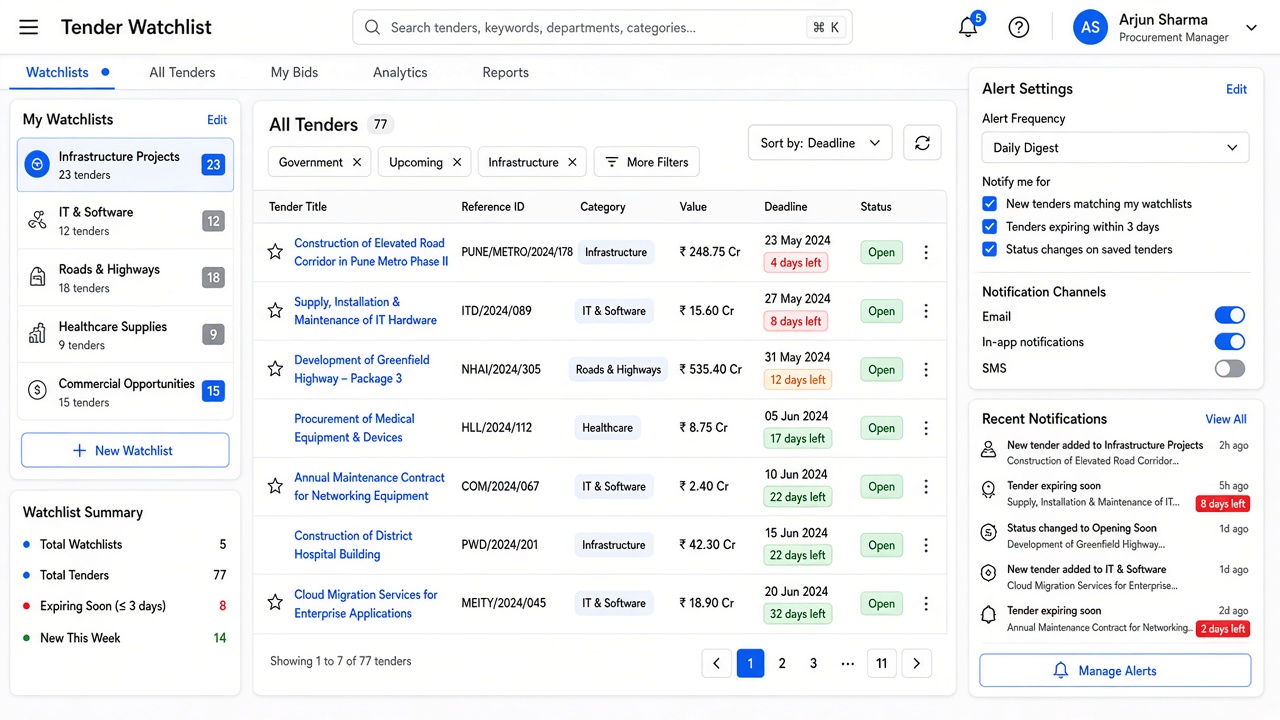Go to the next page arrow
This screenshot has height=720, width=1280.
pos(917,663)
